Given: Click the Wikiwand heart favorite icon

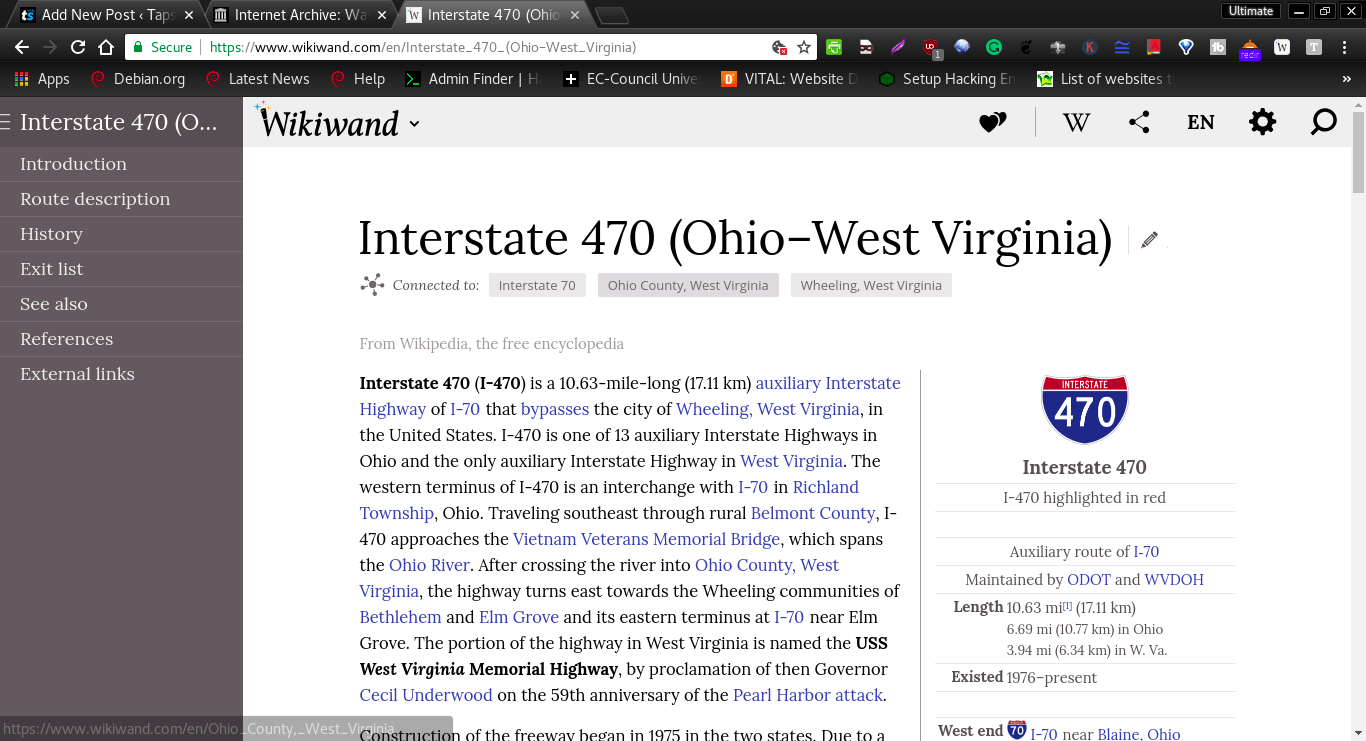Looking at the screenshot, I should [992, 122].
